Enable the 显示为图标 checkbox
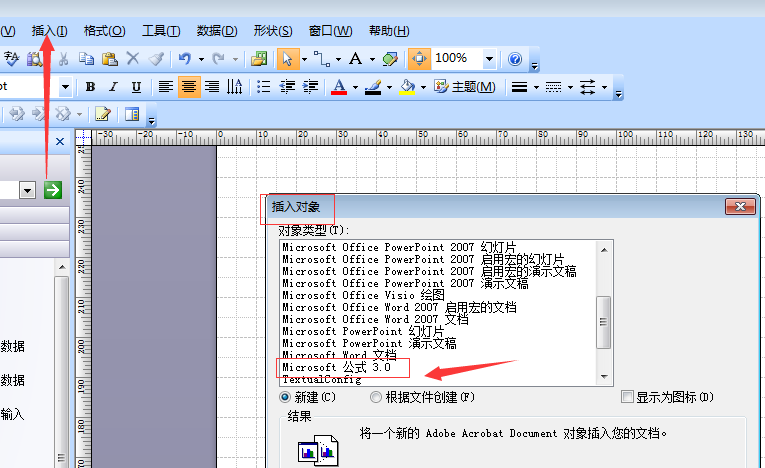The width and height of the screenshot is (765, 468). (x=628, y=397)
